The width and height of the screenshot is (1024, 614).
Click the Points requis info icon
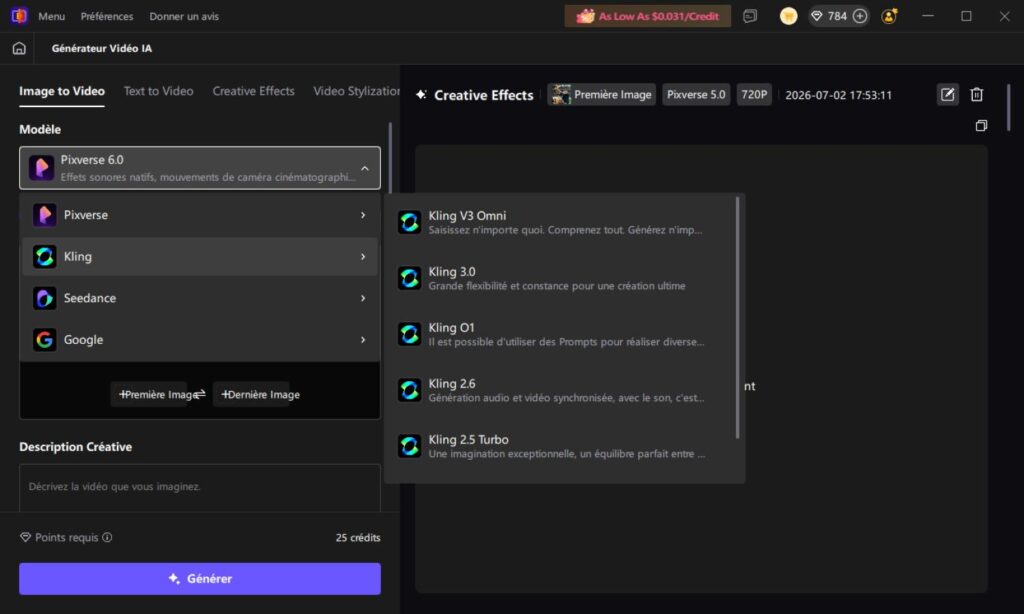pos(107,538)
